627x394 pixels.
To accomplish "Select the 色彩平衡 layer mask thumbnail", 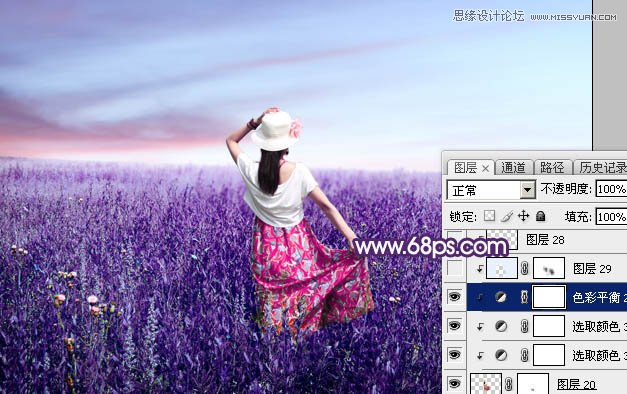I will pos(549,297).
